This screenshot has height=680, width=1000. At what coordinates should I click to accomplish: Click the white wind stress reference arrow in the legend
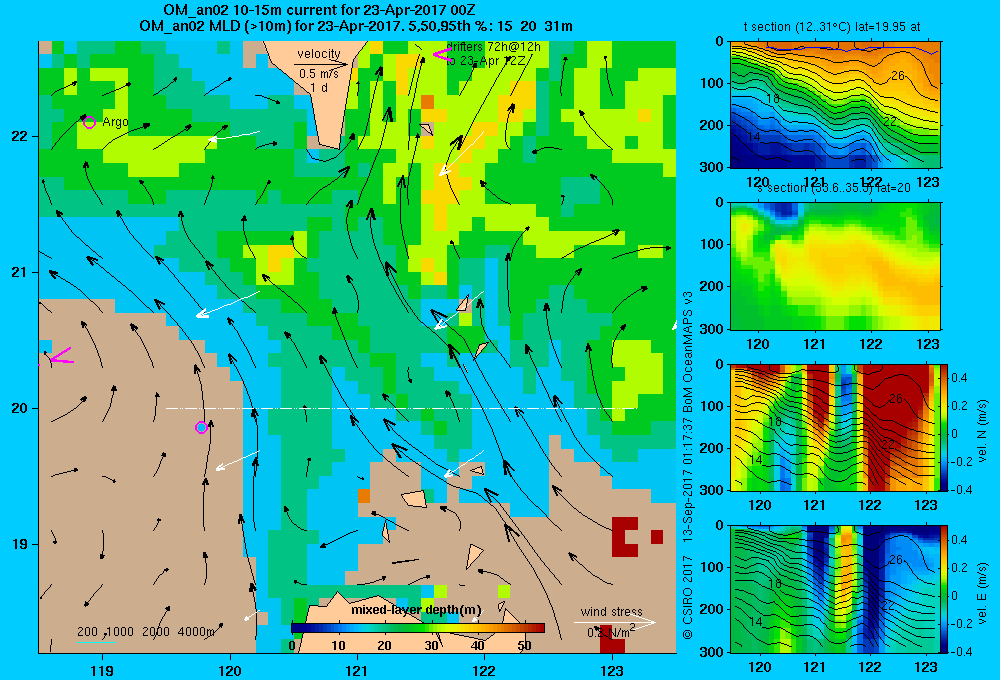[615, 623]
